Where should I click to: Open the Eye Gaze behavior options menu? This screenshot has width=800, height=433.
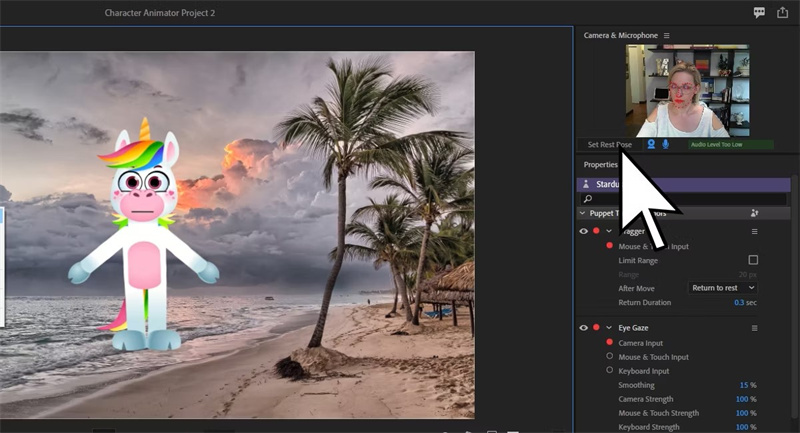click(755, 328)
